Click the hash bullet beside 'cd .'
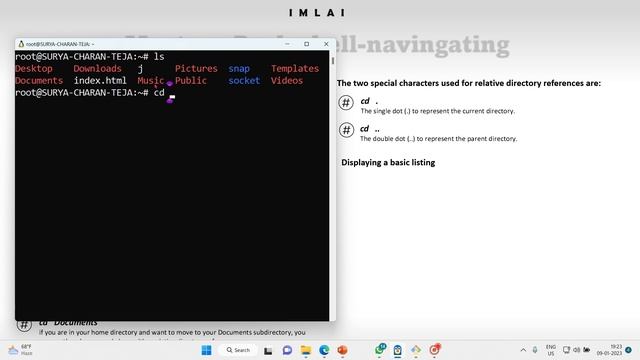The image size is (640, 360). tap(346, 102)
